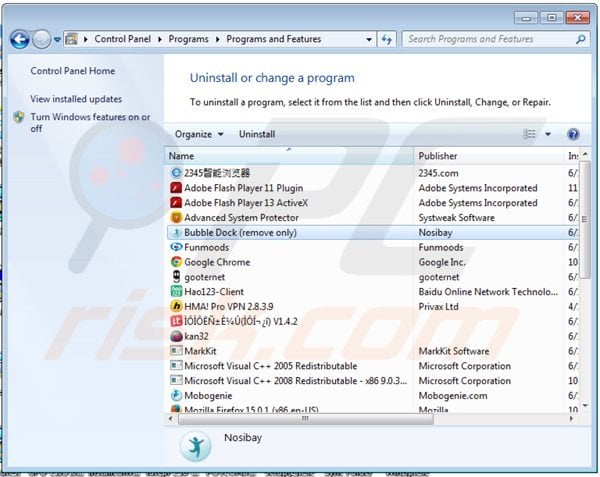The image size is (600, 477).
Task: Sort list by Name column header
Action: [289, 156]
